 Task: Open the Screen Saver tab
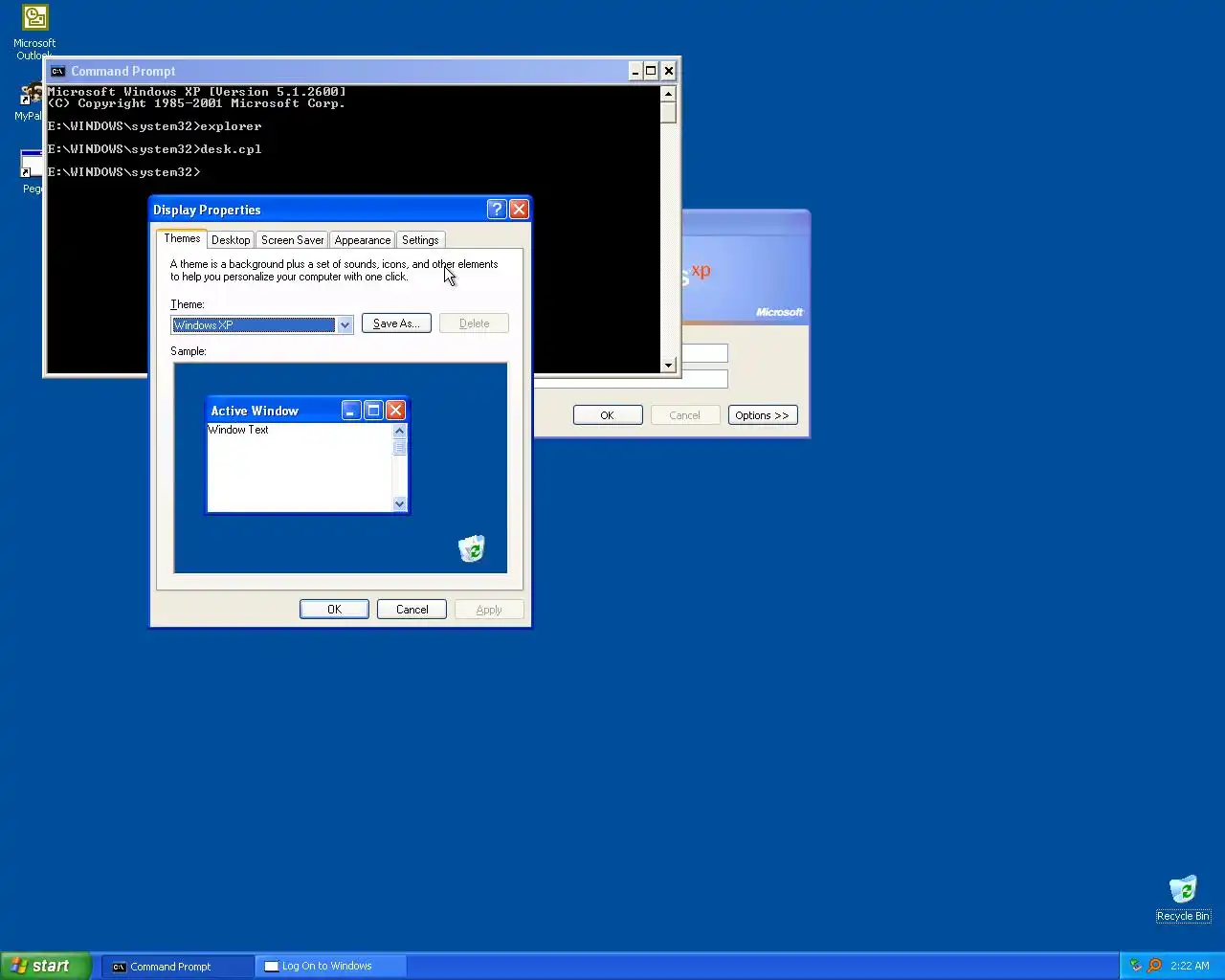pos(292,240)
